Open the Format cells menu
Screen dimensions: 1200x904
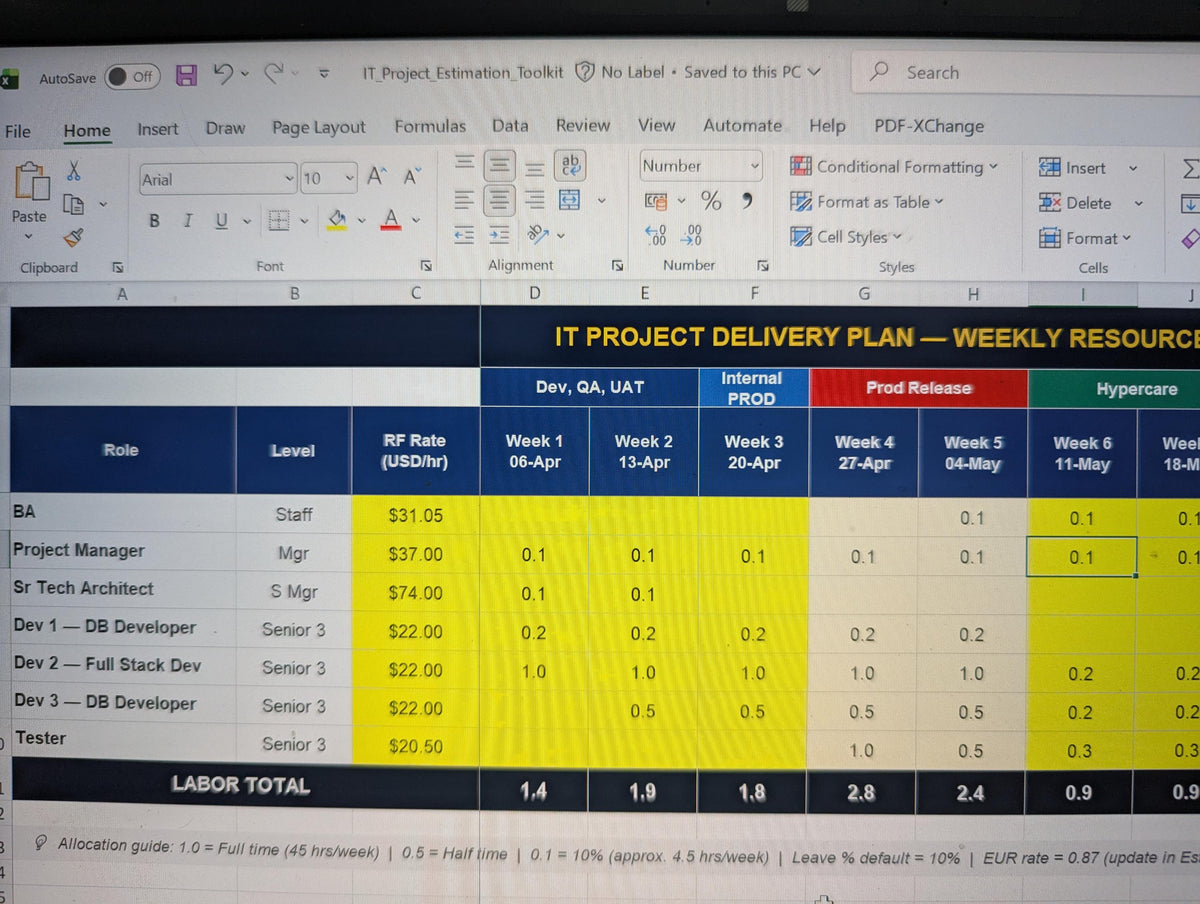point(1085,238)
